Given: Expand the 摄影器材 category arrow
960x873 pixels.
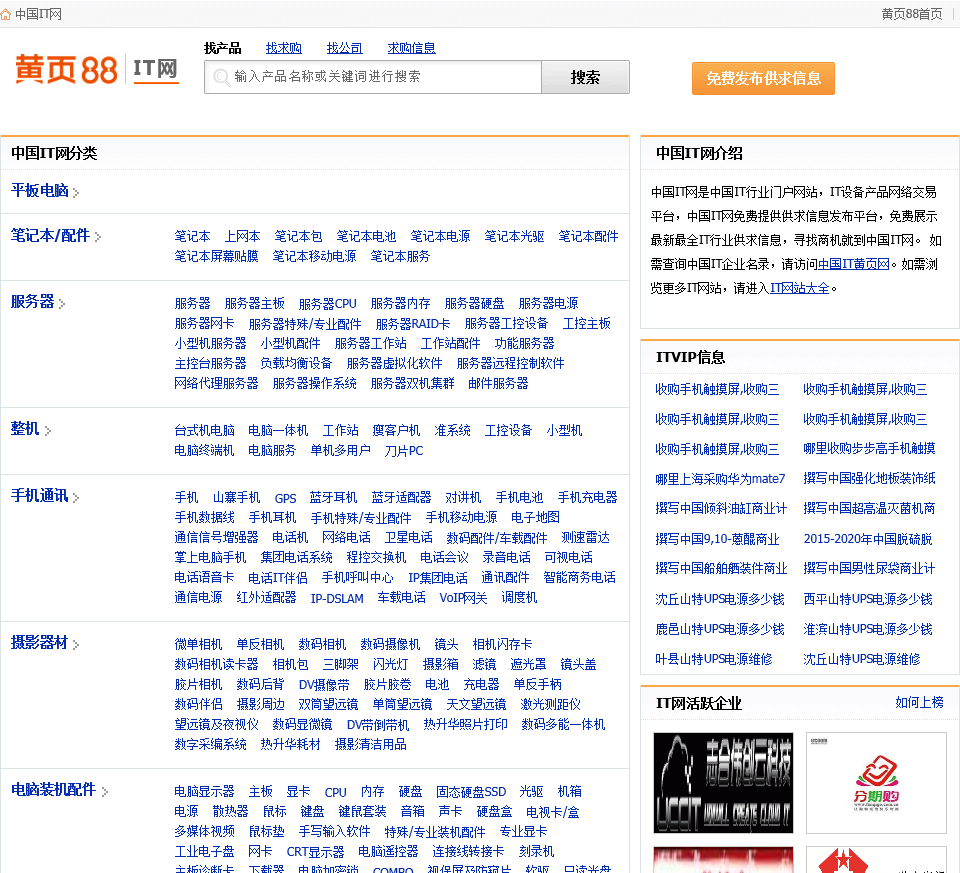Looking at the screenshot, I should (76, 645).
